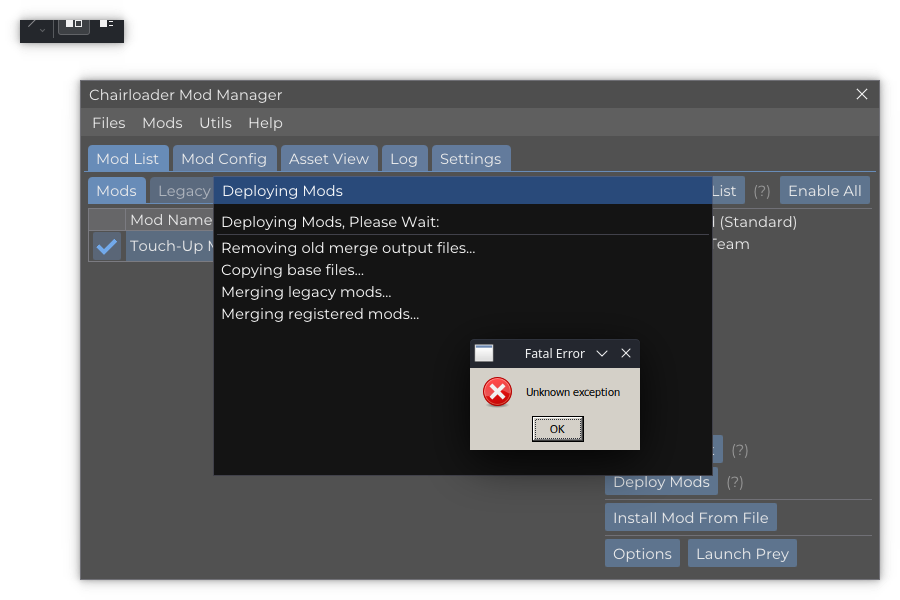The width and height of the screenshot is (900, 600).
Task: Switch to the Asset View tab
Action: coord(328,158)
